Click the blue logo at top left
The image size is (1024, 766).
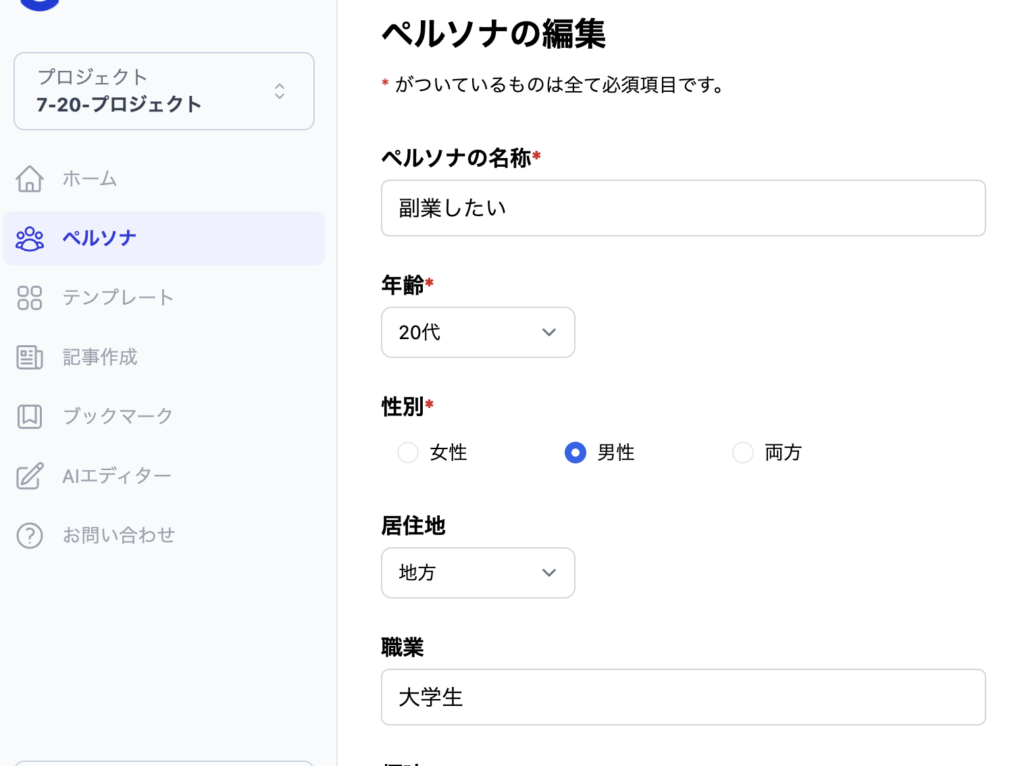[x=40, y=4]
